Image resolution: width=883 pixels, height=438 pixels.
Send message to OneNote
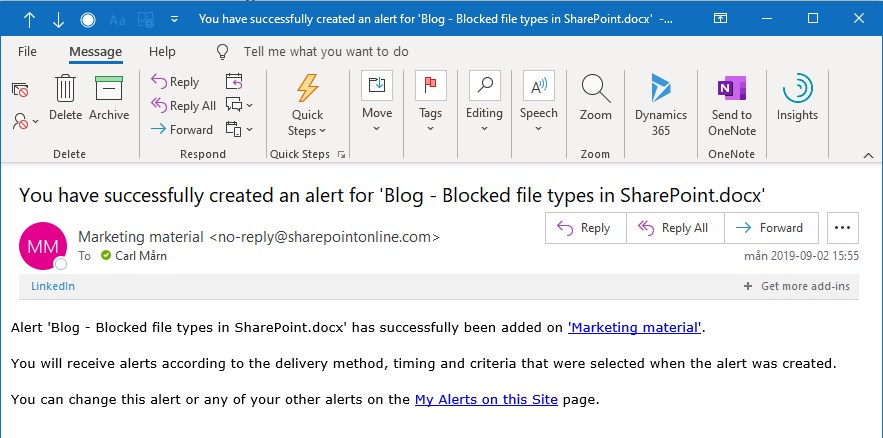click(732, 105)
